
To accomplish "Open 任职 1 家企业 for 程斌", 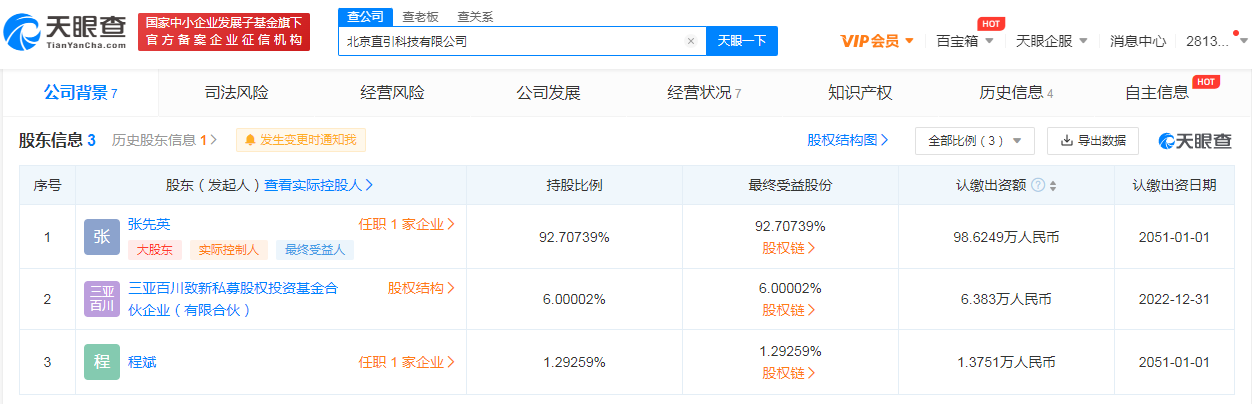I will [407, 362].
